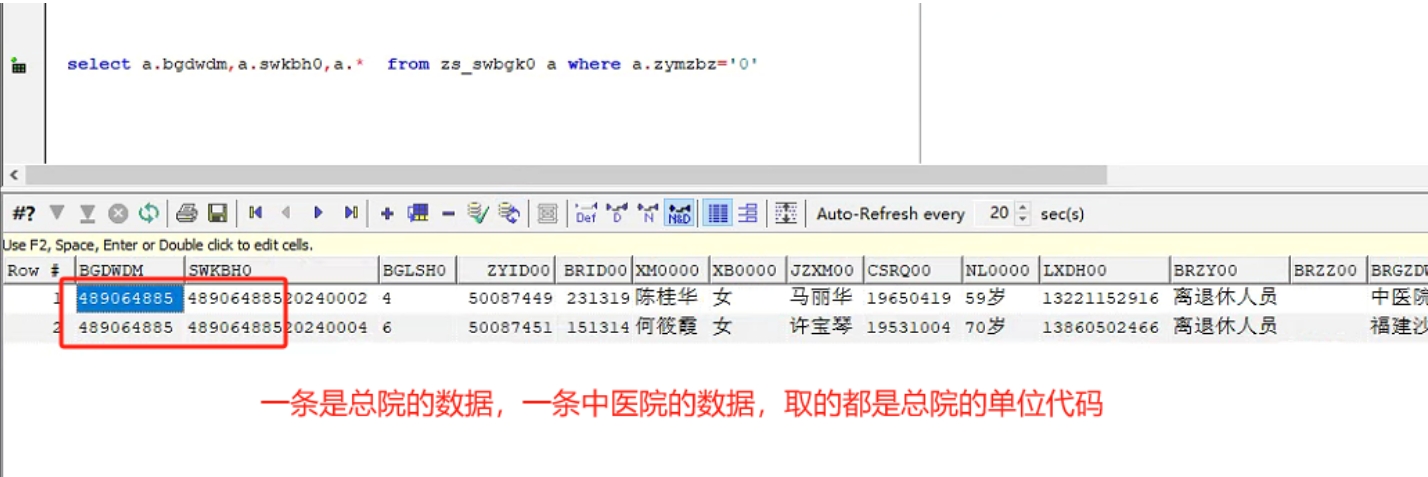Click birth date cell 19531004
This screenshot has height=477, width=1428.
pos(912,327)
